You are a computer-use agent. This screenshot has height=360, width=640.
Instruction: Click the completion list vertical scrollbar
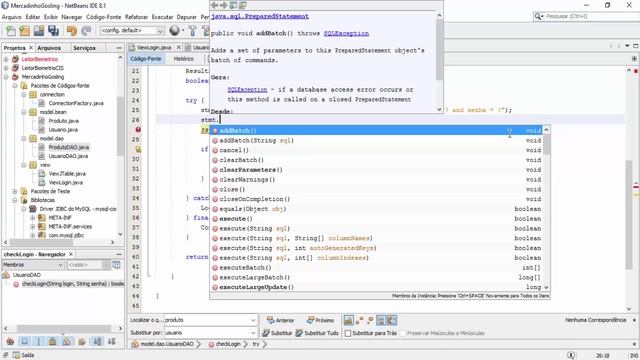(546, 208)
